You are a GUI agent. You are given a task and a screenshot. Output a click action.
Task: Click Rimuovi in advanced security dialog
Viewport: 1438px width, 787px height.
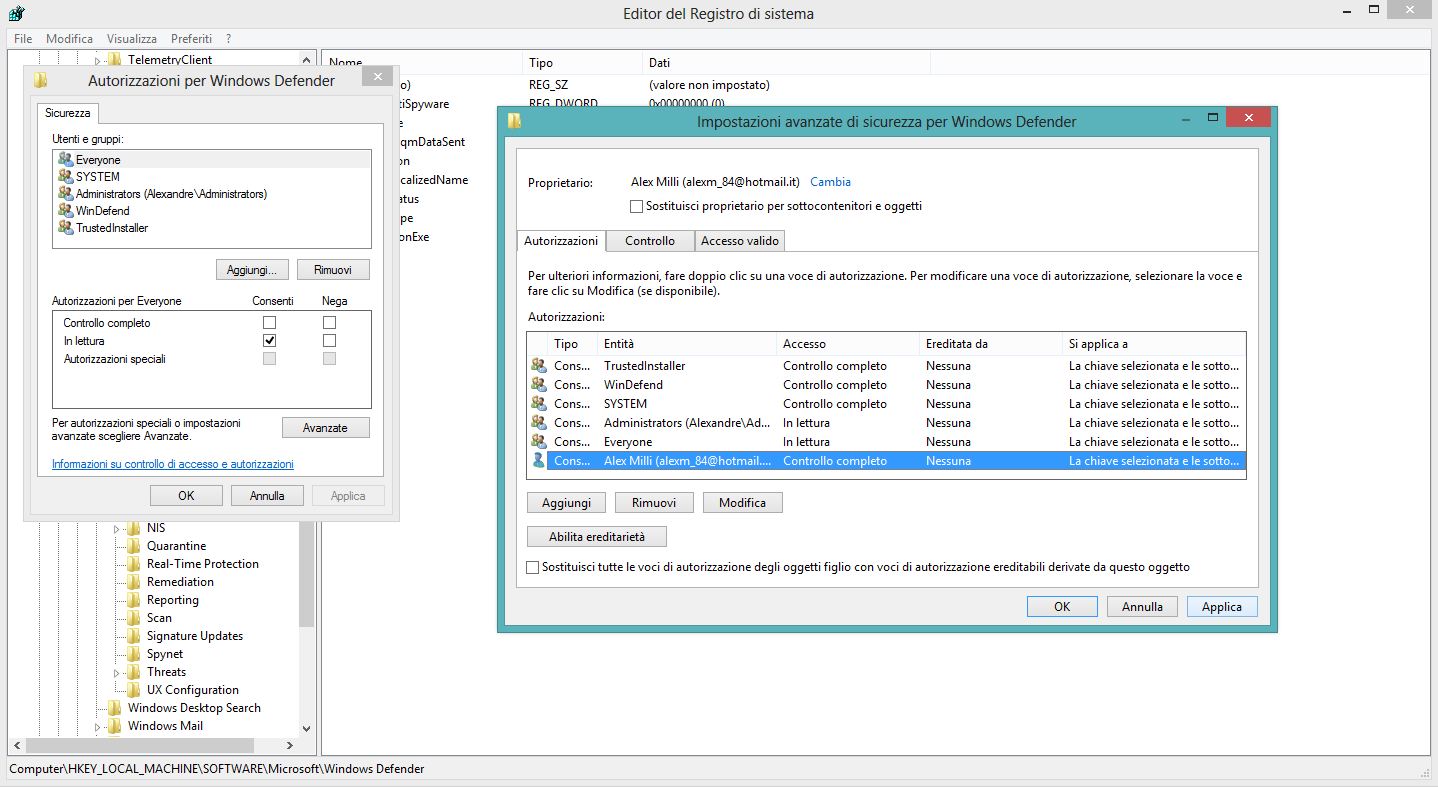point(654,503)
